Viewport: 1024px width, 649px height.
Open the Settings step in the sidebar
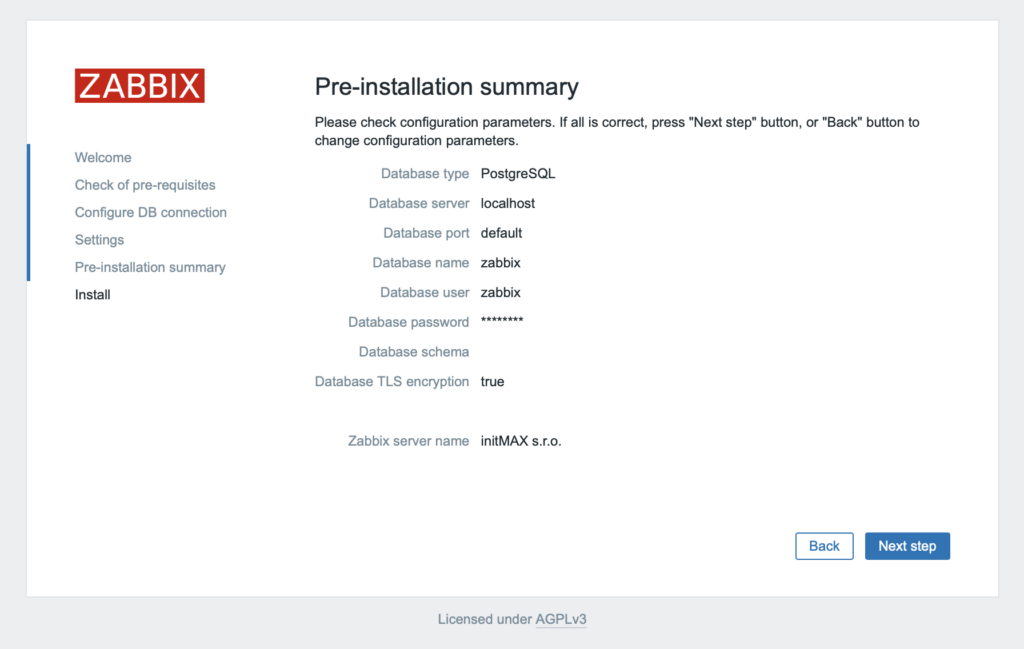click(98, 240)
